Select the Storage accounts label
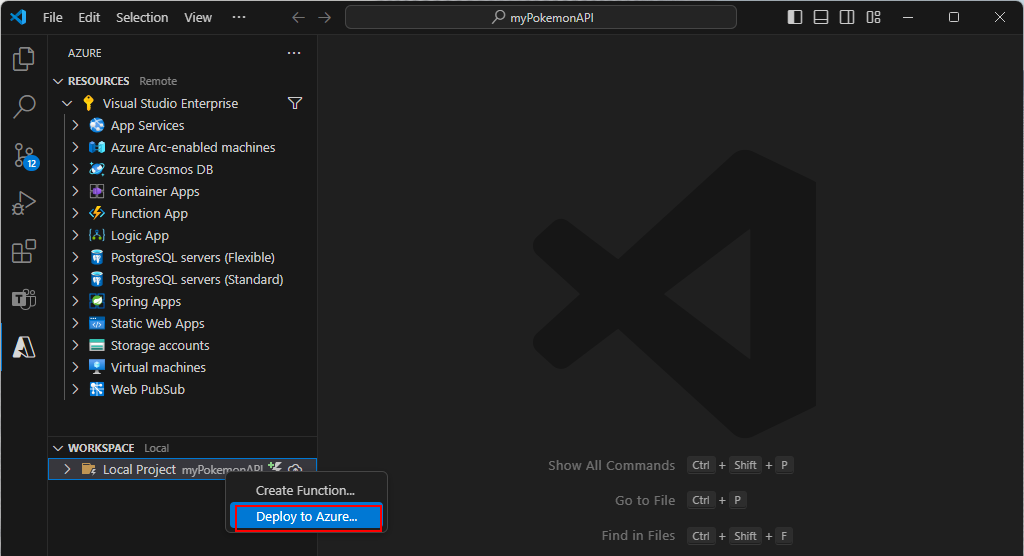The width and height of the screenshot is (1024, 556). point(160,346)
